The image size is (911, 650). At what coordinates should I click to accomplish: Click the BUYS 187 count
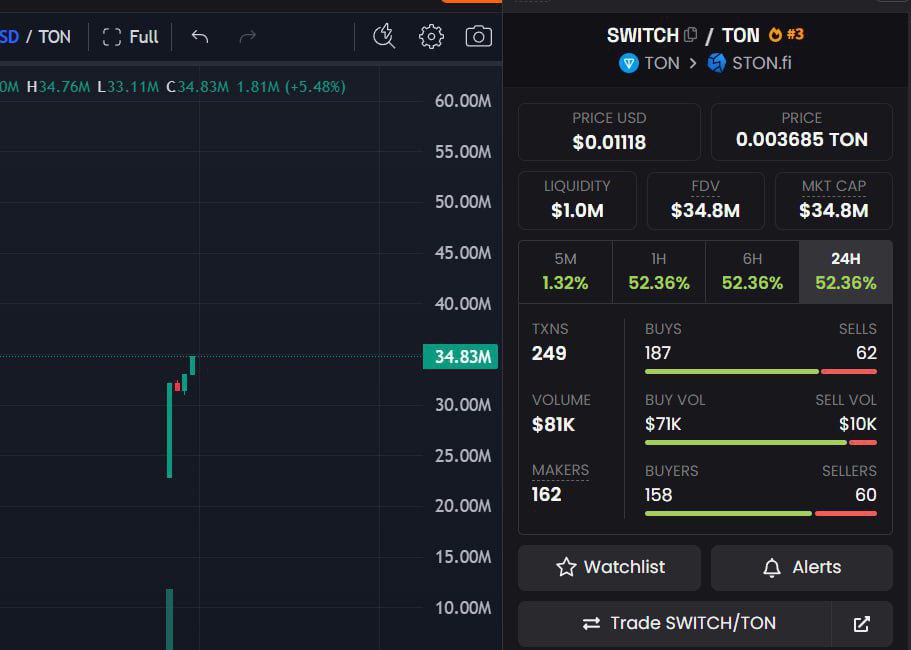pos(658,353)
